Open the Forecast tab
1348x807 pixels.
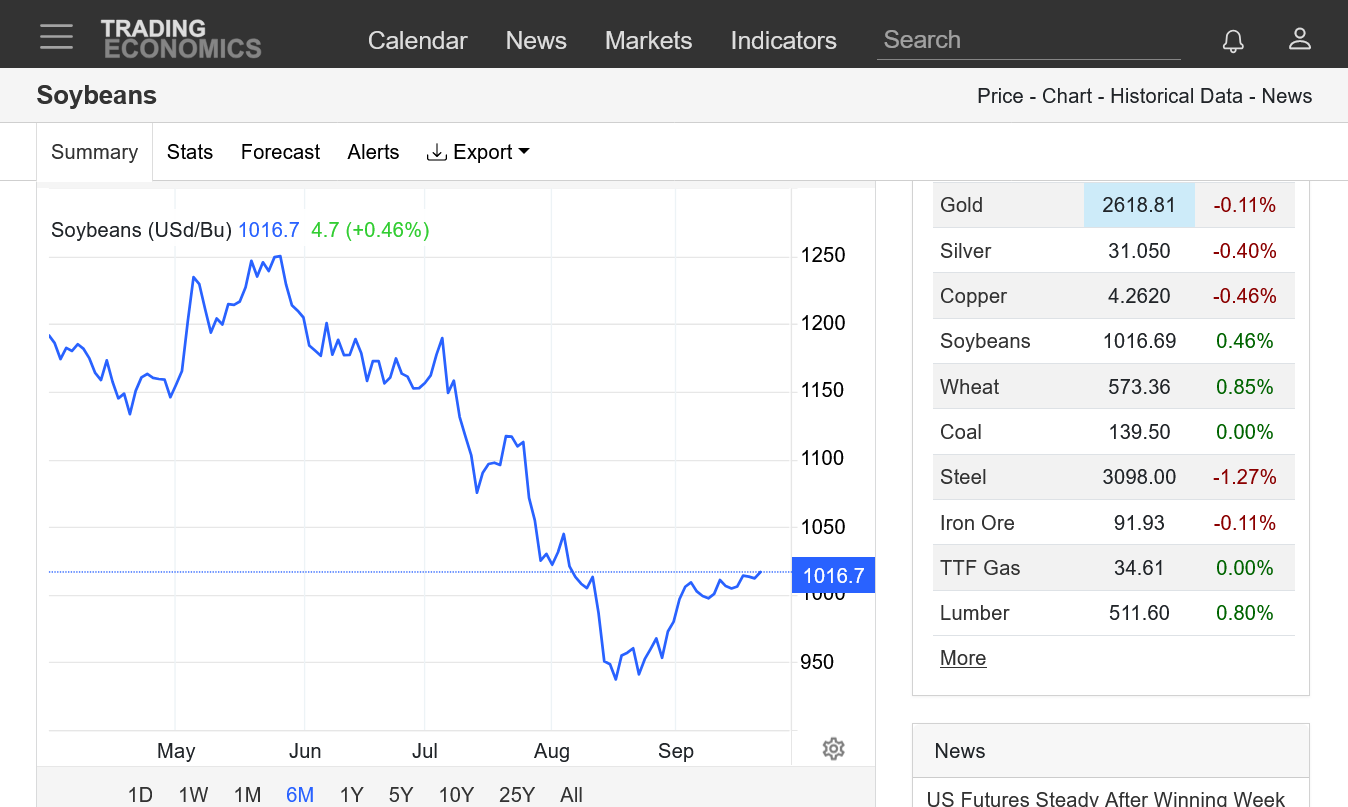(x=280, y=152)
